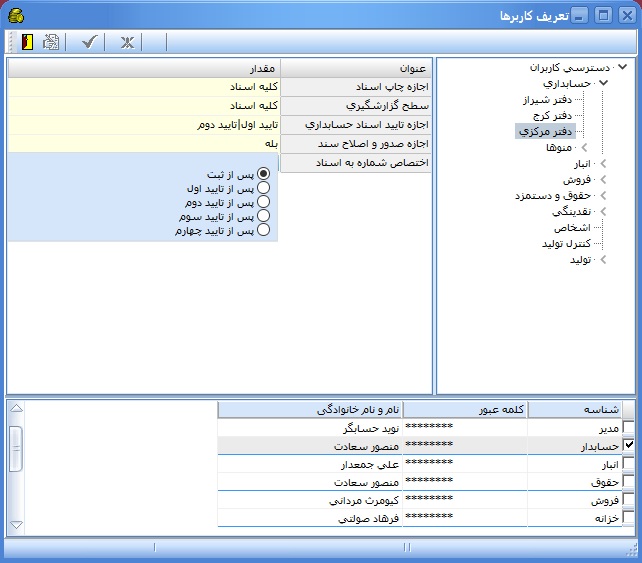Tick the 'خزانه' user checkbox

pyautogui.click(x=628, y=518)
